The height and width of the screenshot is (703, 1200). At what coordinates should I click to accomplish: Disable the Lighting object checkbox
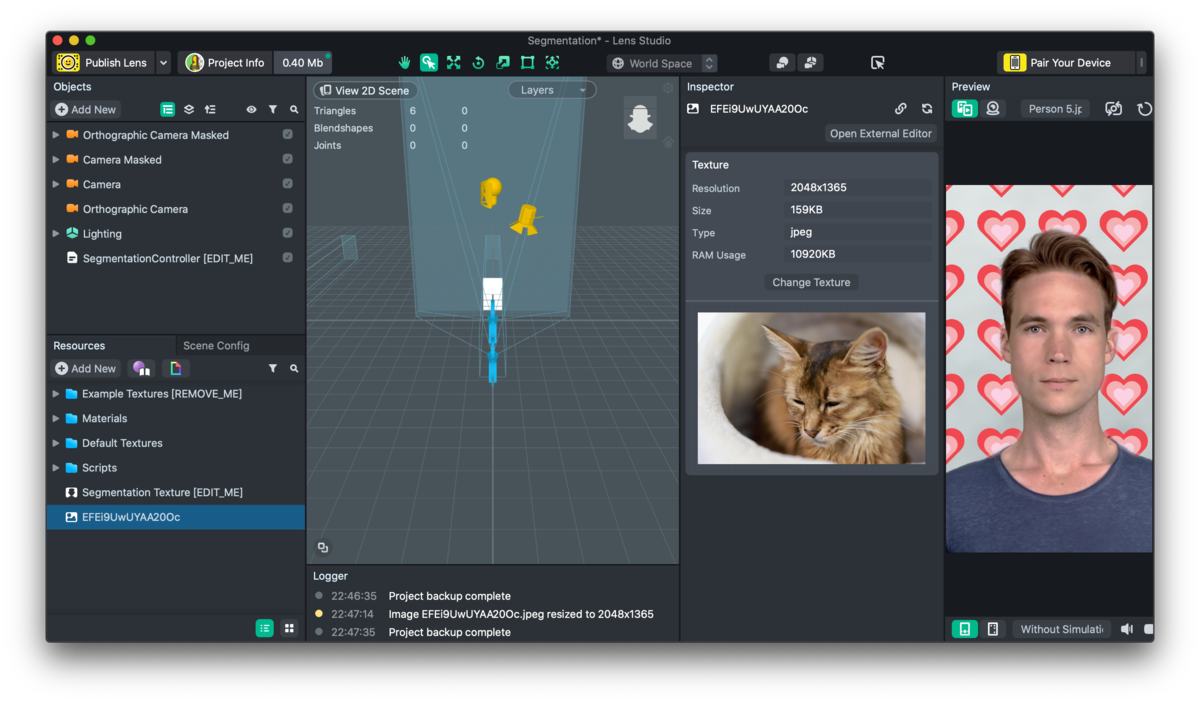click(287, 233)
